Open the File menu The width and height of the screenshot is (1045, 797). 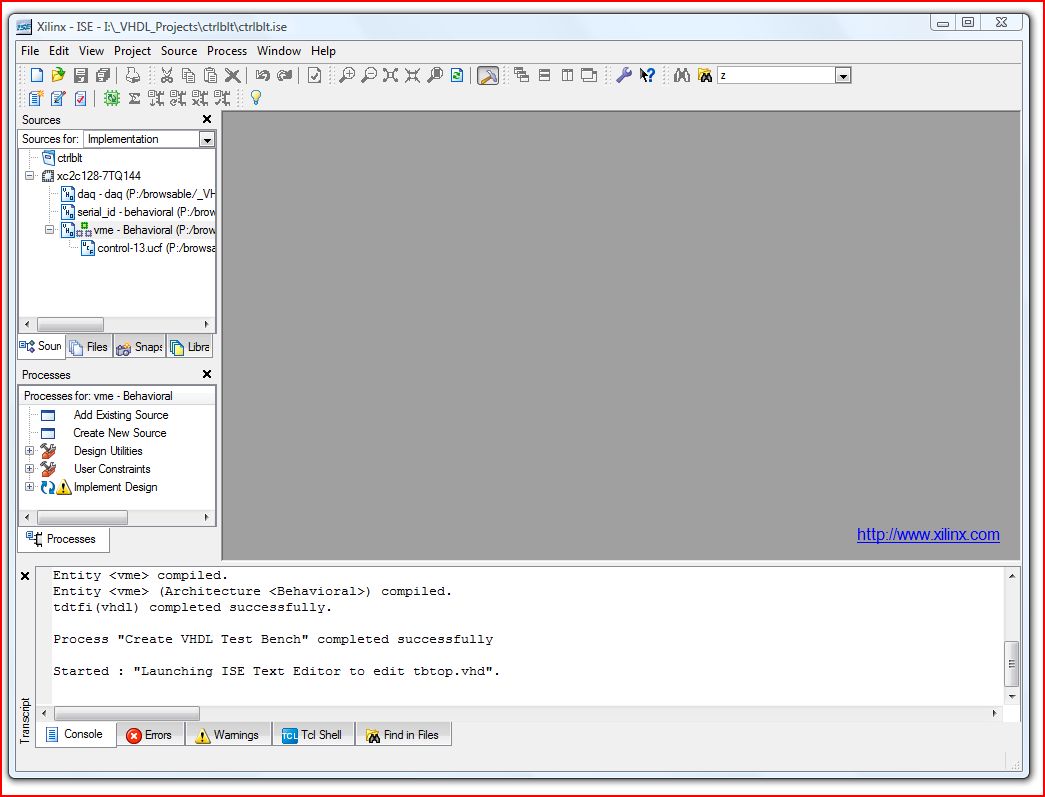(30, 51)
